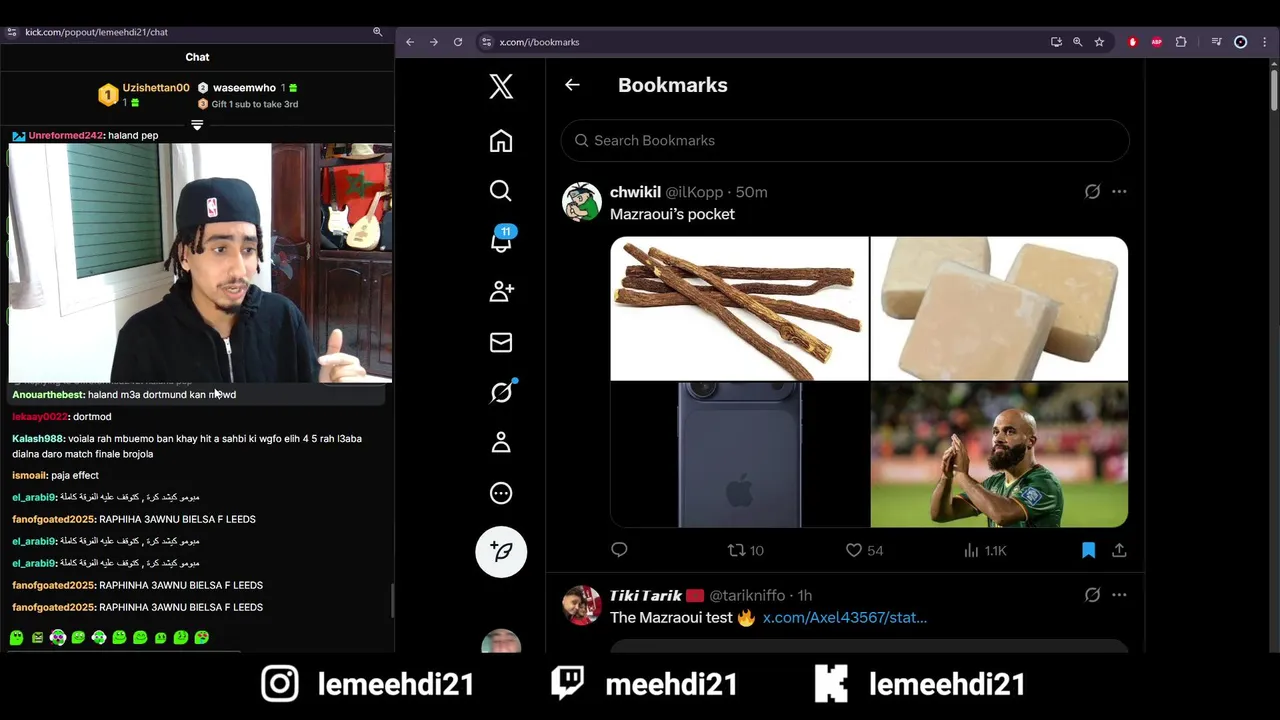Open the footballer clapping image
Screen dimensions: 1280x720
coord(999,455)
